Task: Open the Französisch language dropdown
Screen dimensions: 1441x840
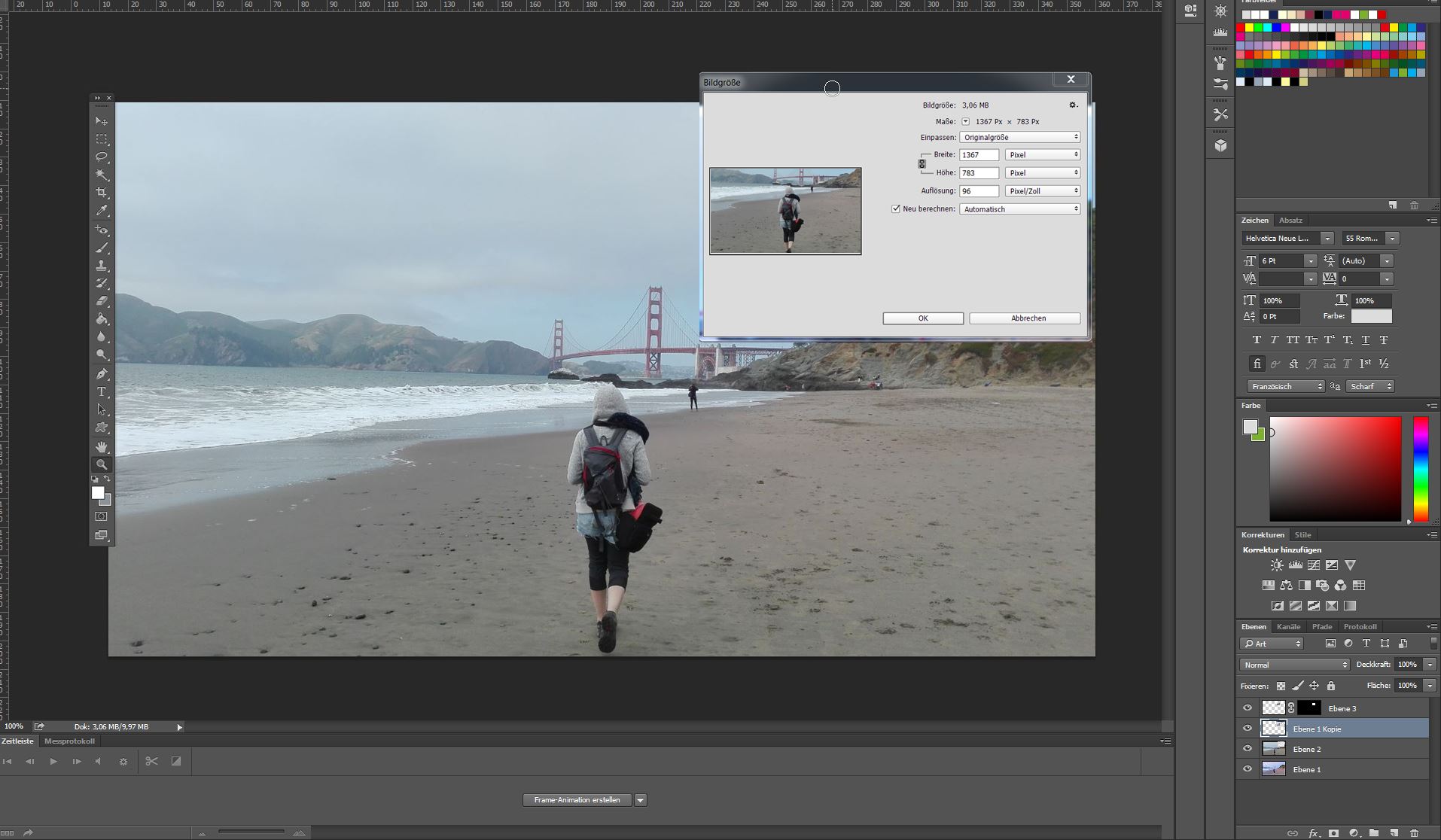Action: 1285,386
